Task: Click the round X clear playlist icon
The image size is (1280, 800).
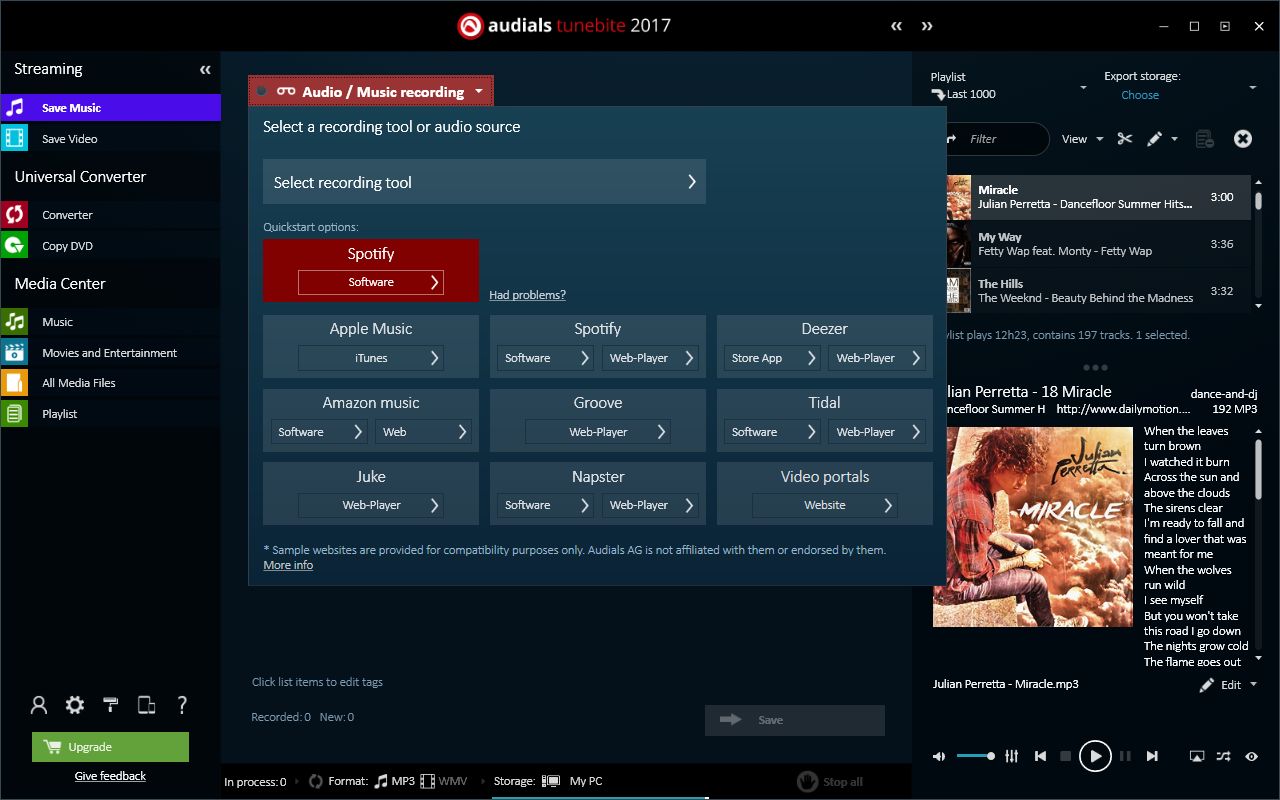Action: (1243, 139)
